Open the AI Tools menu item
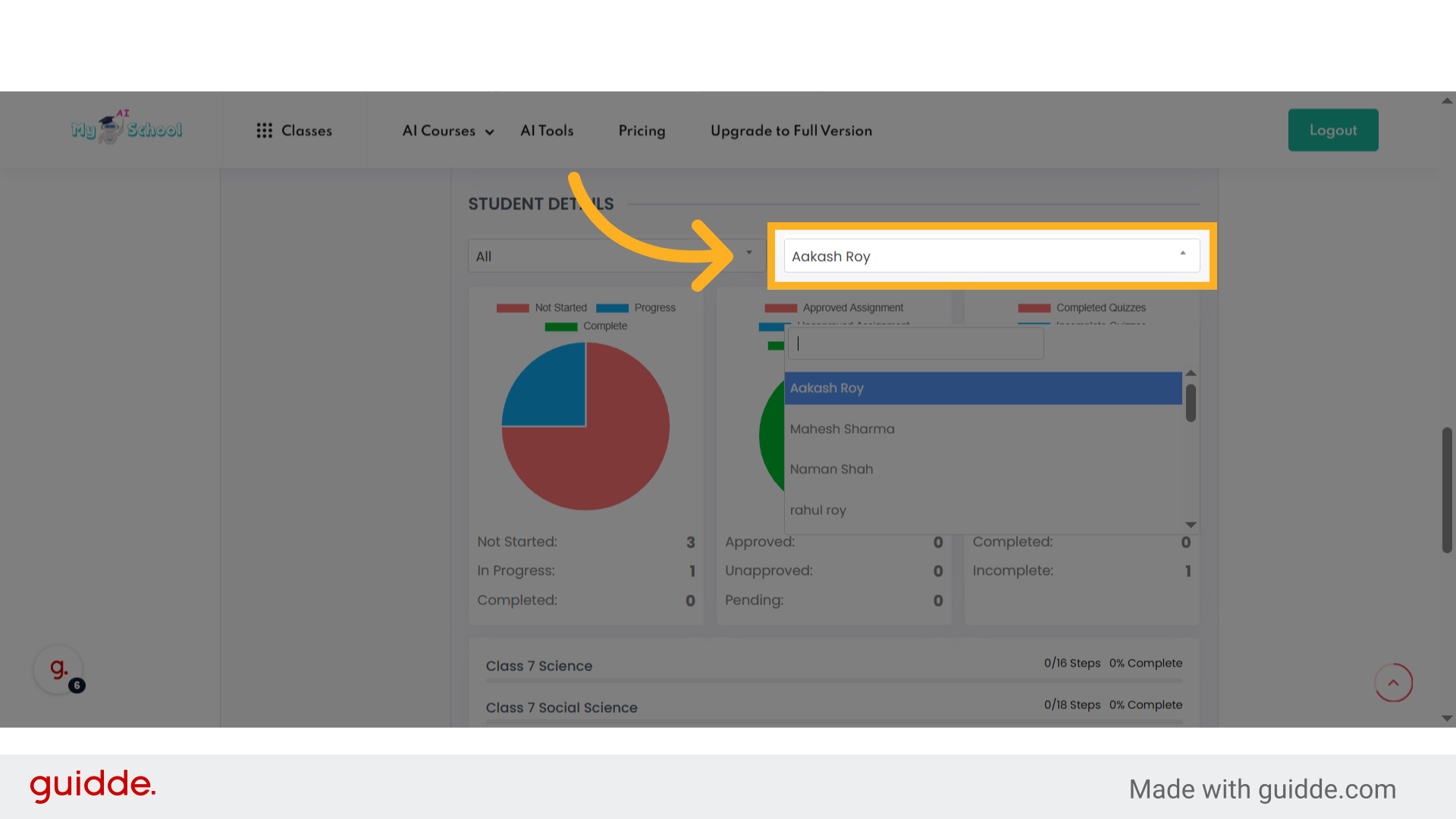1456x819 pixels. 547,130
